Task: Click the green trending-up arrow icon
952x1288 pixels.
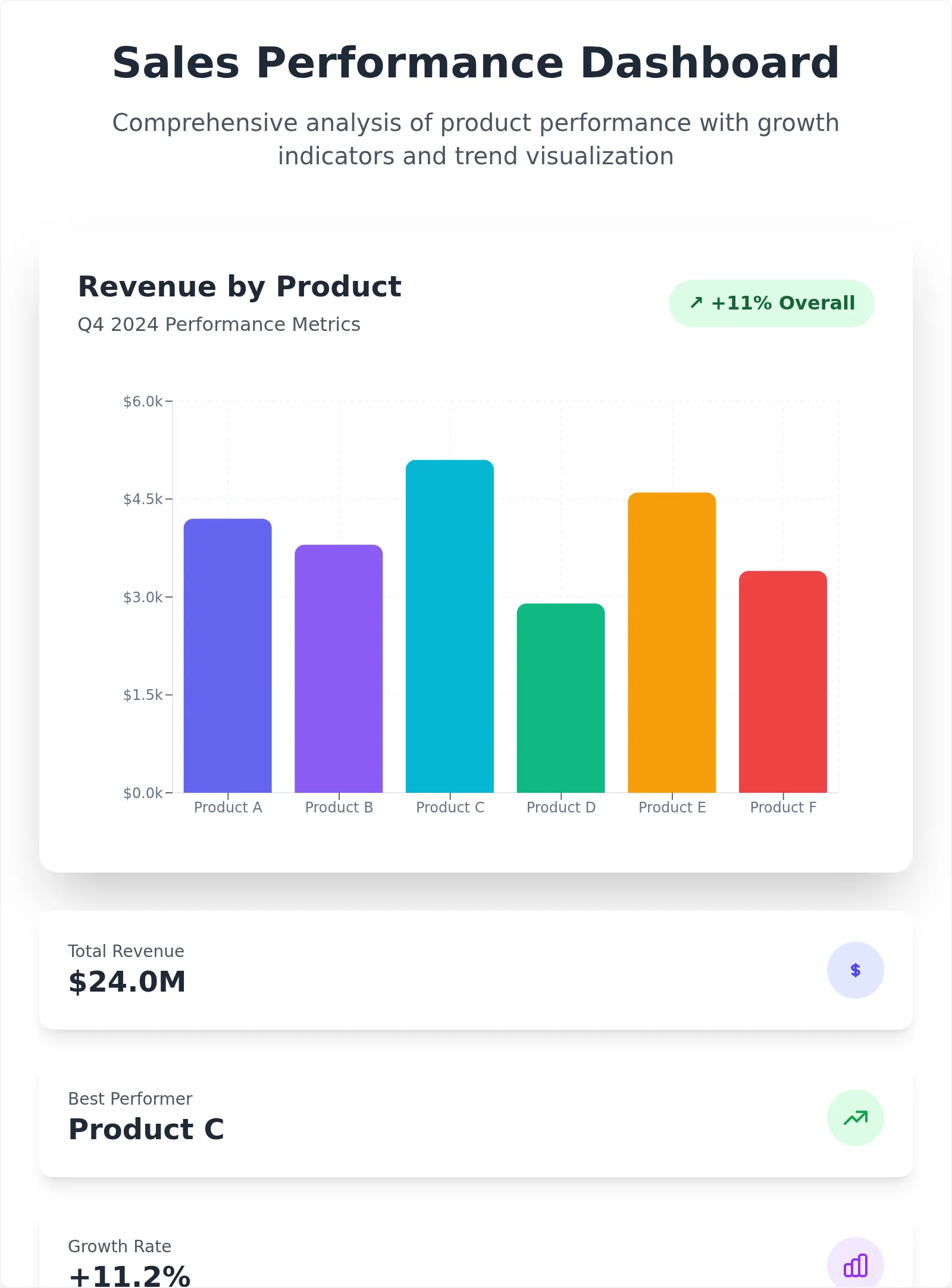Action: click(855, 1118)
